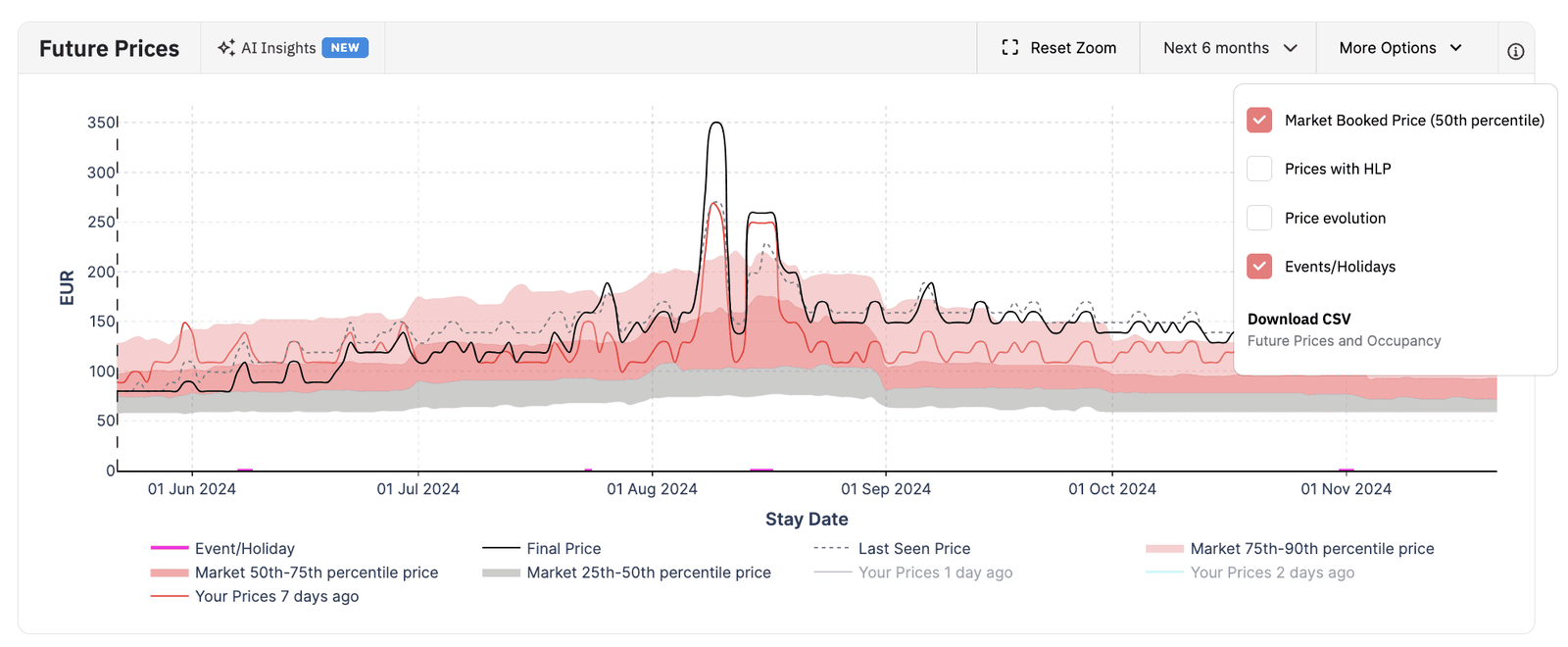Image resolution: width=1568 pixels, height=647 pixels.
Task: Toggle Last Seen Price legend entry
Action: point(892,549)
